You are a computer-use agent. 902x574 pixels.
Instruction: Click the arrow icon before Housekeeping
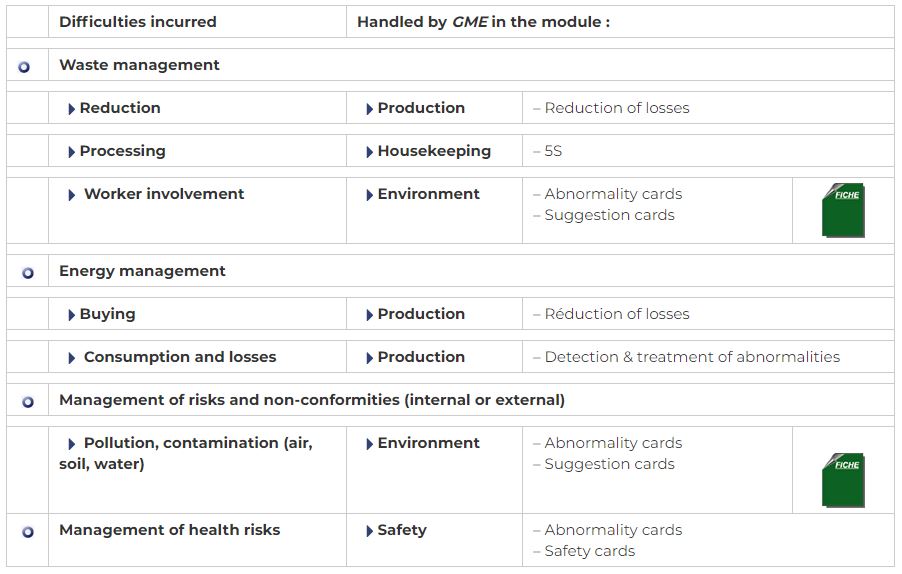pyautogui.click(x=369, y=152)
